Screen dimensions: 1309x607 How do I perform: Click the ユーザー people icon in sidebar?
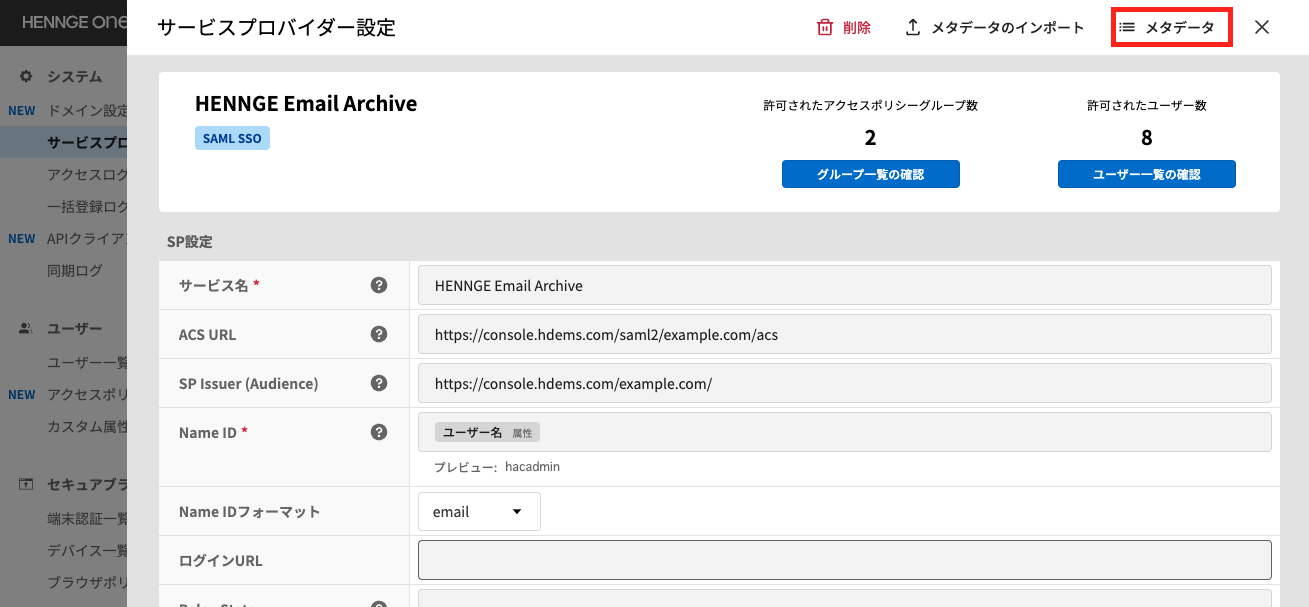26,328
